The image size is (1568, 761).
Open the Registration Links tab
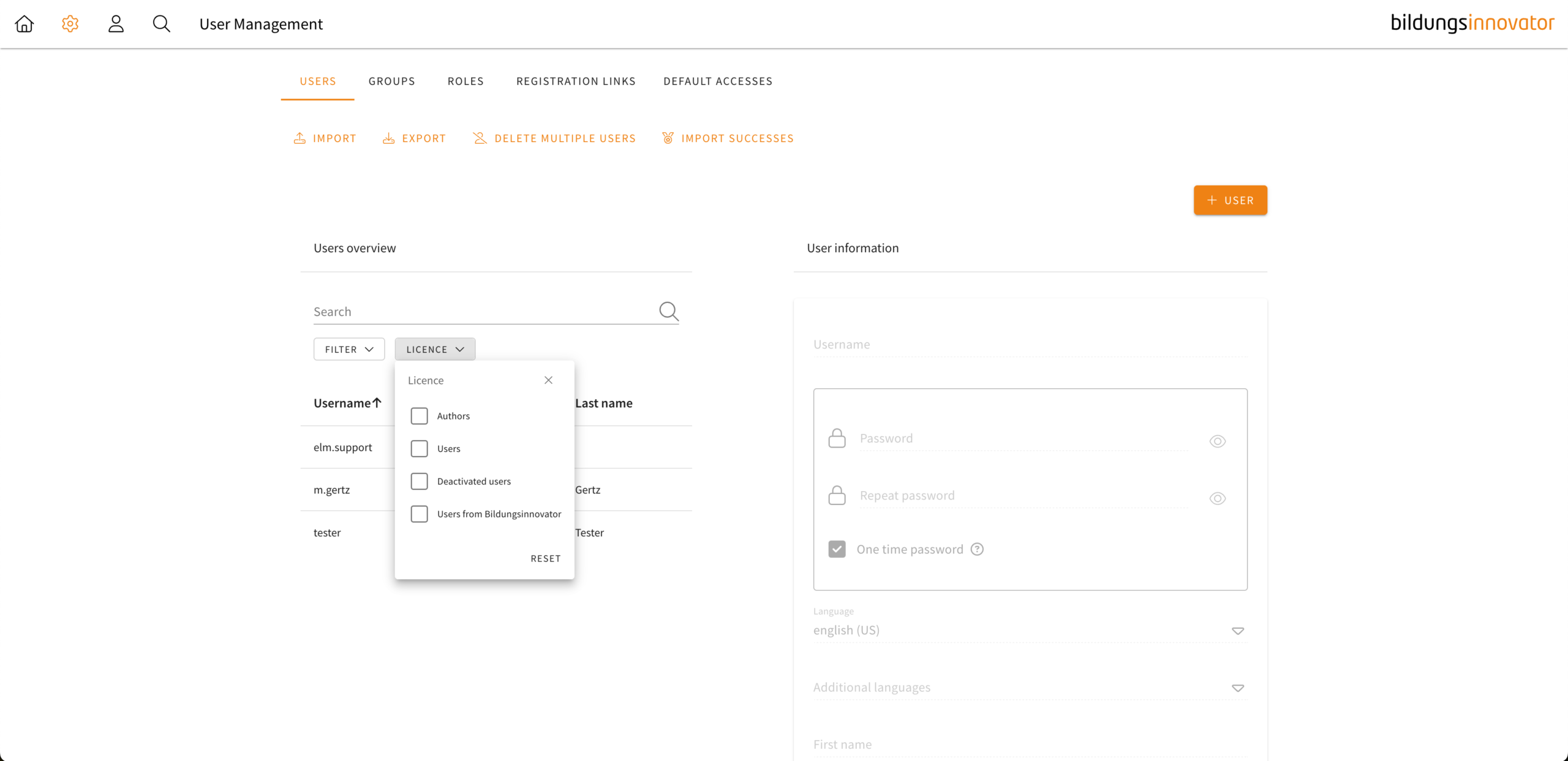click(576, 81)
